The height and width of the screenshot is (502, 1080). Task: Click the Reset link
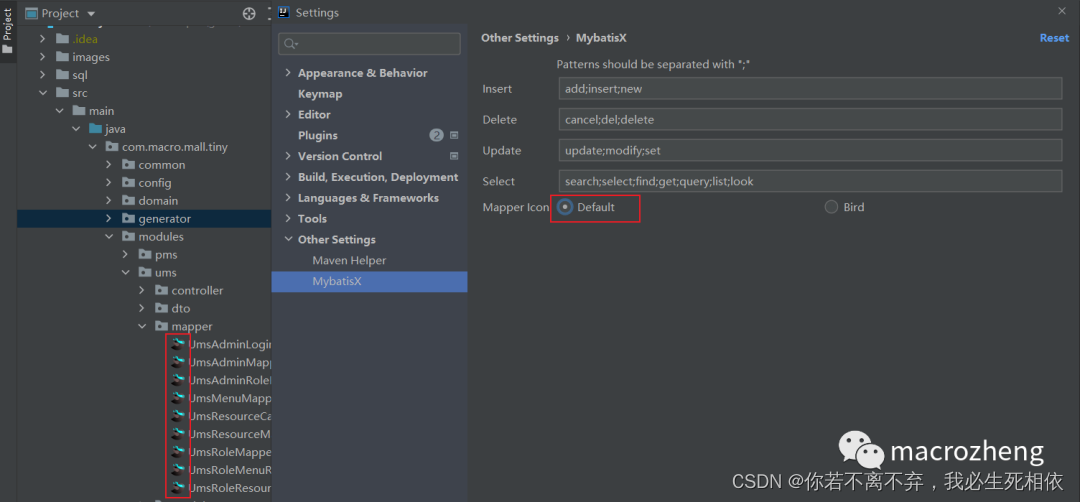coord(1054,38)
